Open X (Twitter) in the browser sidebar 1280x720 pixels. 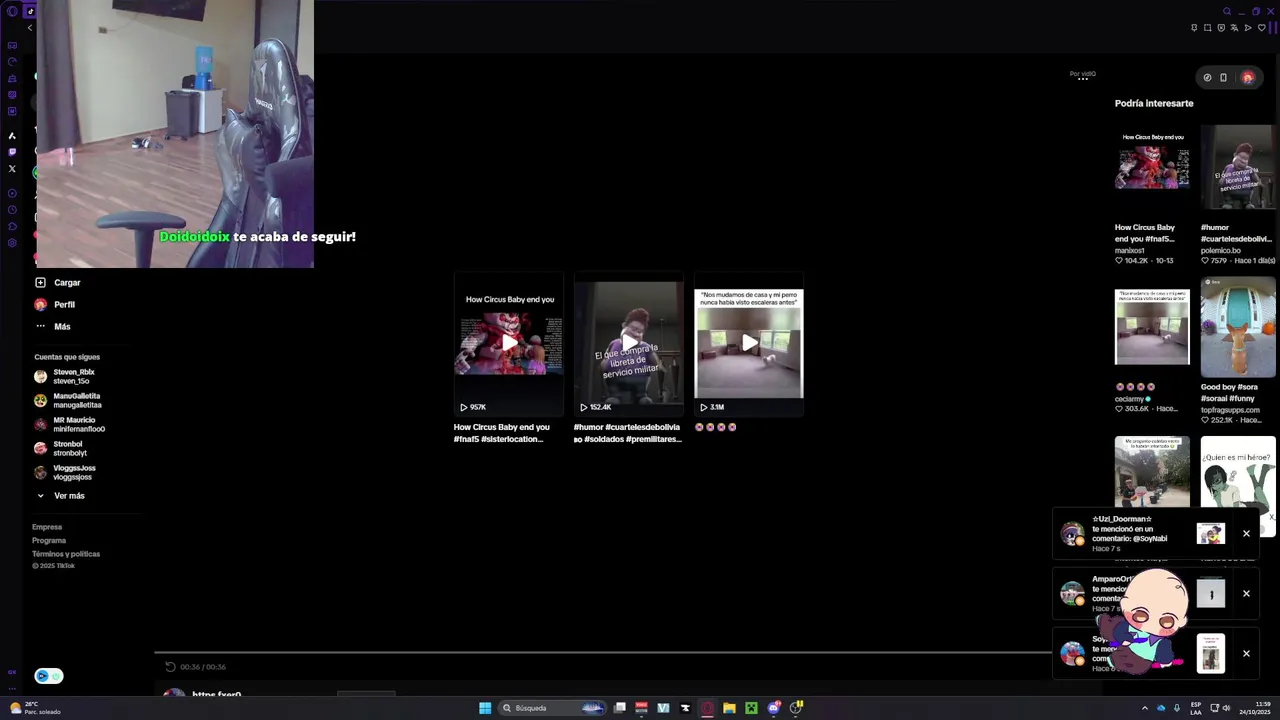pos(12,168)
